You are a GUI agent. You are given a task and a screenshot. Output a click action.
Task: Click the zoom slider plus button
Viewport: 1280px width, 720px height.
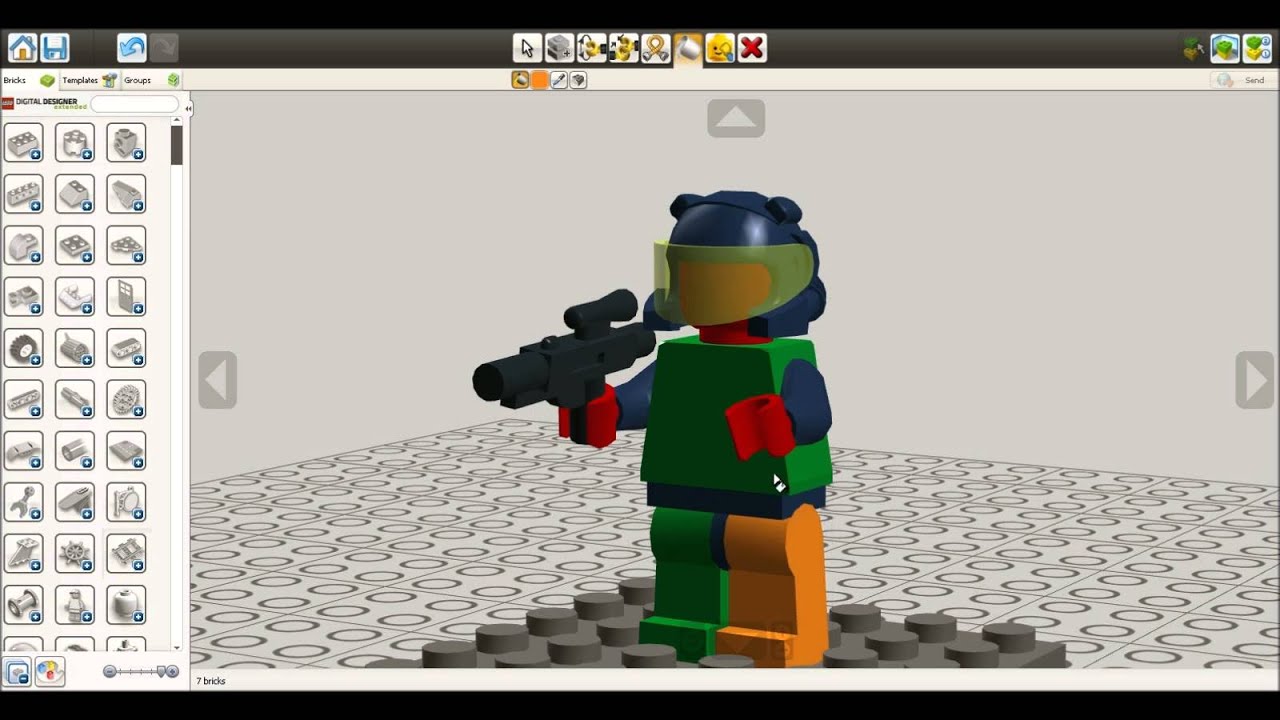tap(173, 671)
